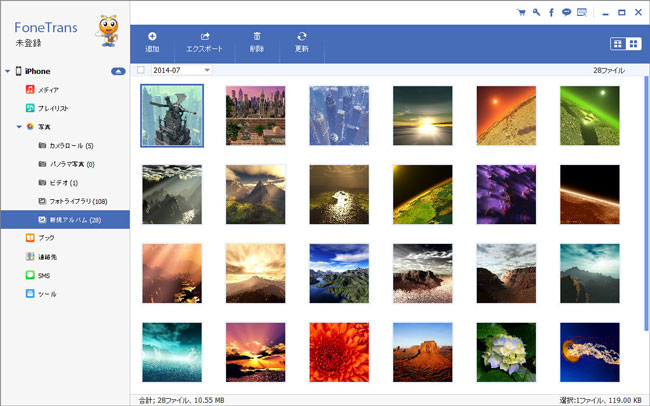This screenshot has width=650, height=406.
Task: Open the SMS section
Action: pos(43,275)
